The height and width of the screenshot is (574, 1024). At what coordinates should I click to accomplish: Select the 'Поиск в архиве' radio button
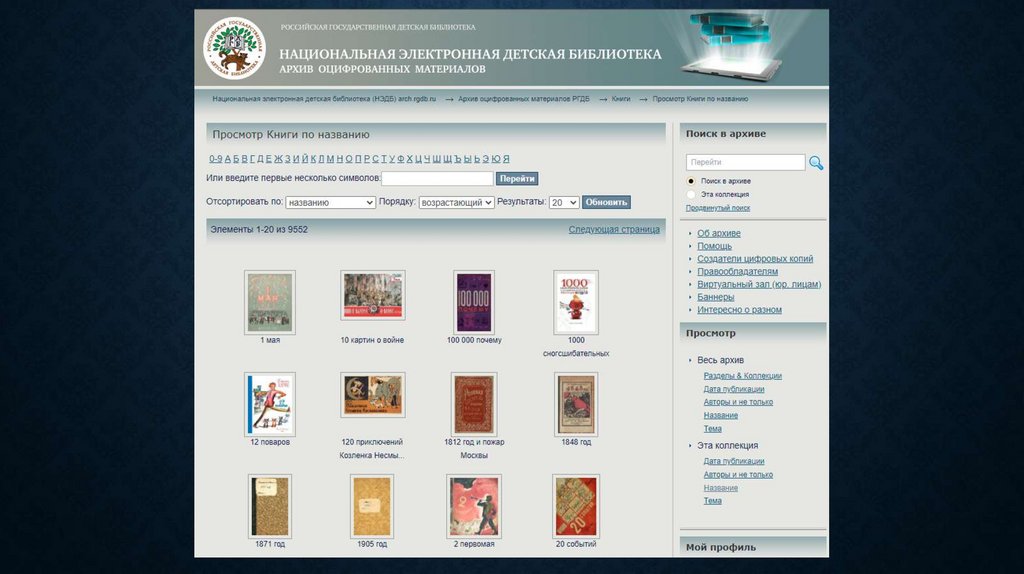pos(691,181)
